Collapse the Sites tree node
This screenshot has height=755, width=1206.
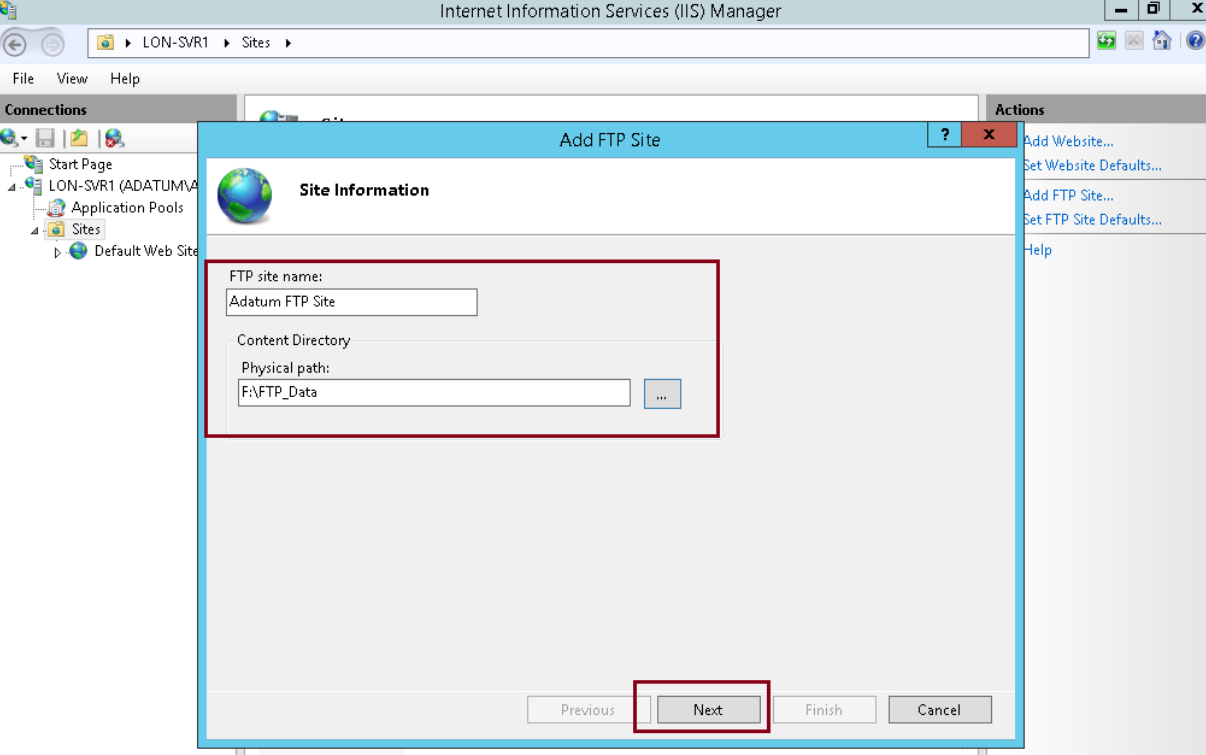click(x=35, y=230)
